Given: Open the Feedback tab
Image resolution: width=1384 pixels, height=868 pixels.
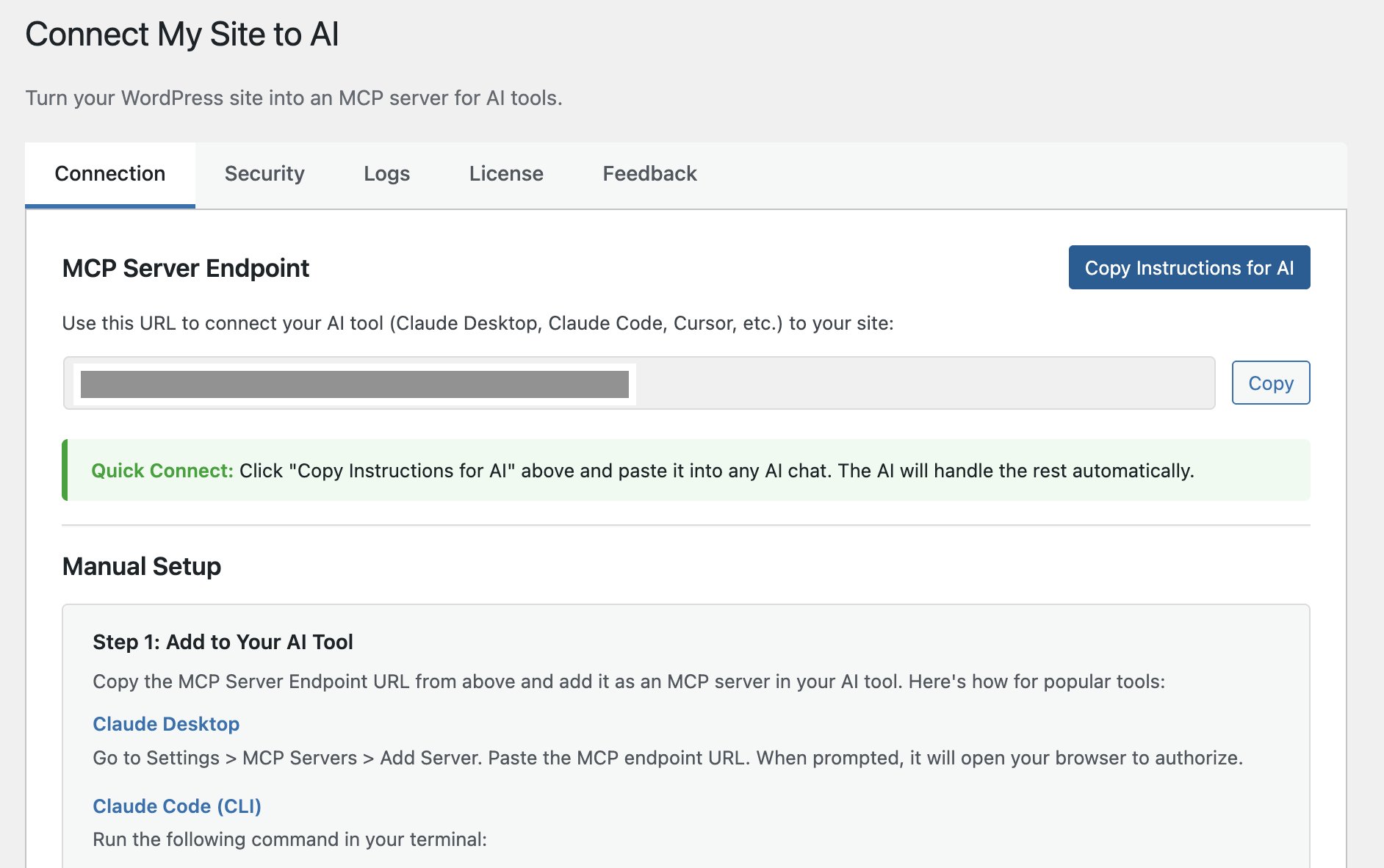Looking at the screenshot, I should (x=649, y=173).
